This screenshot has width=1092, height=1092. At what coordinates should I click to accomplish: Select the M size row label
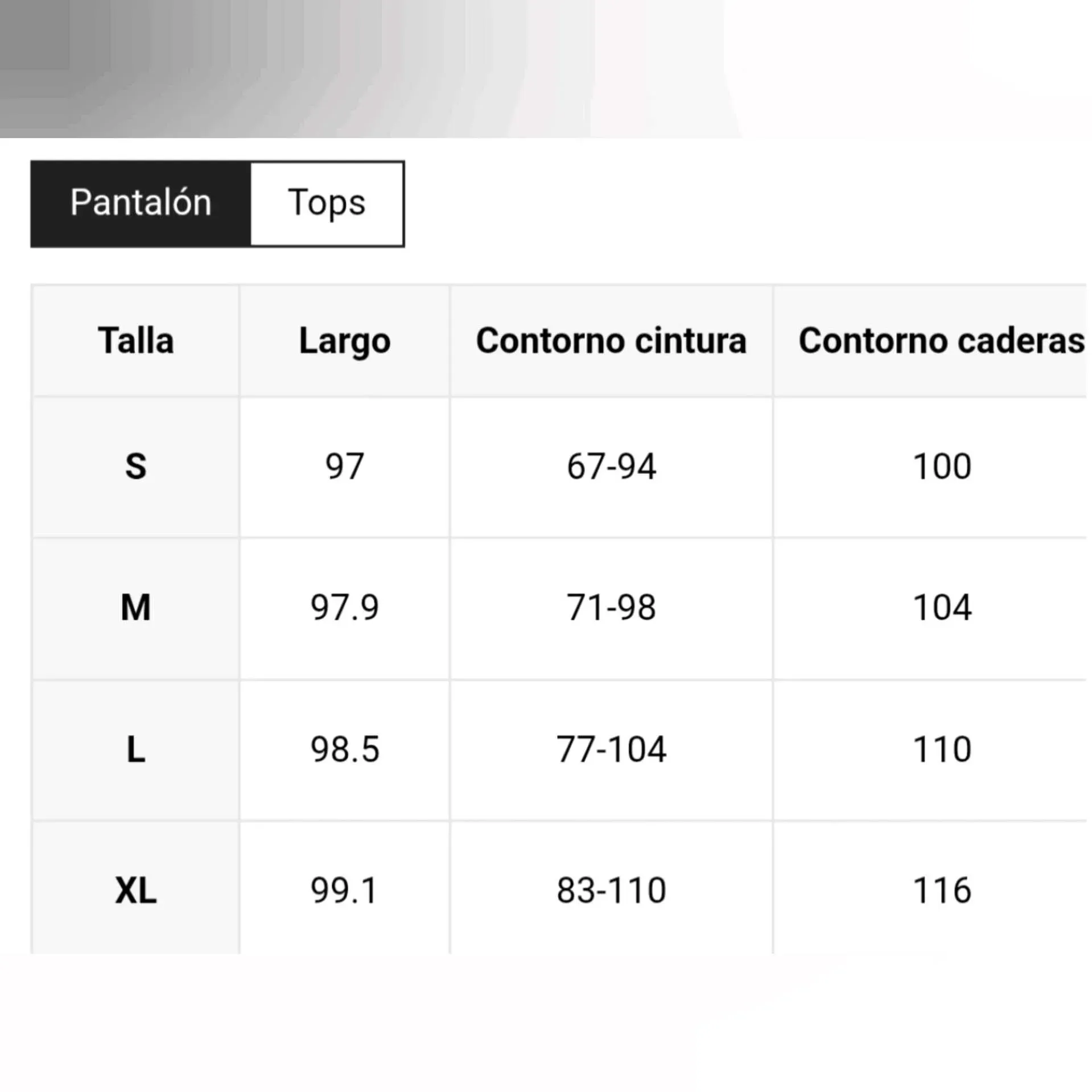pos(135,607)
